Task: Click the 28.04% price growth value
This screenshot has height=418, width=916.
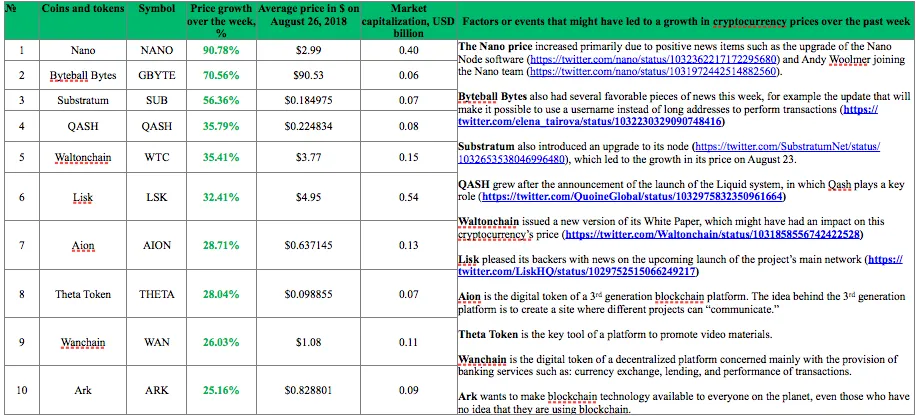Action: coord(221,294)
